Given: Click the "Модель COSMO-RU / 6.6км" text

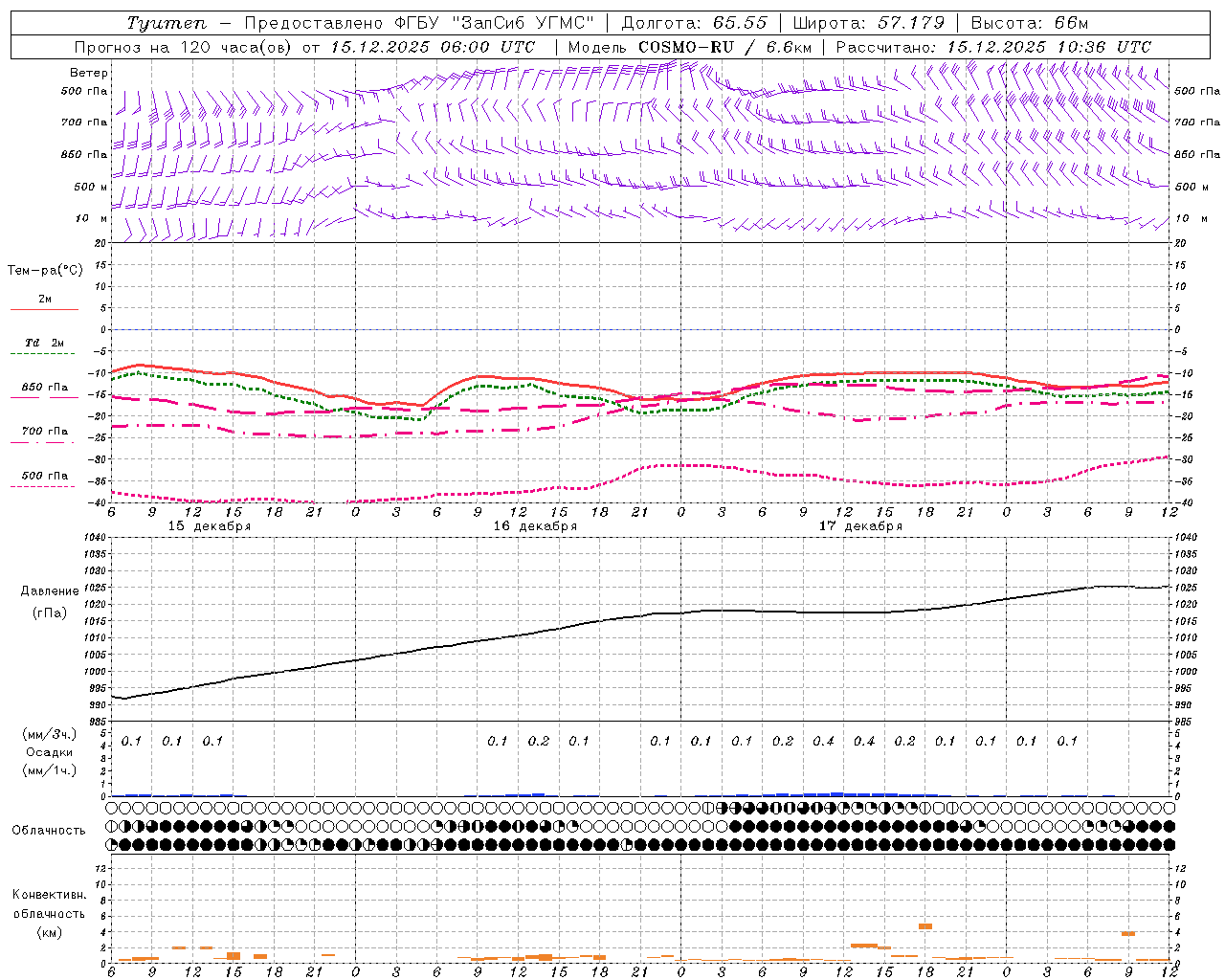Looking at the screenshot, I should pos(690,47).
